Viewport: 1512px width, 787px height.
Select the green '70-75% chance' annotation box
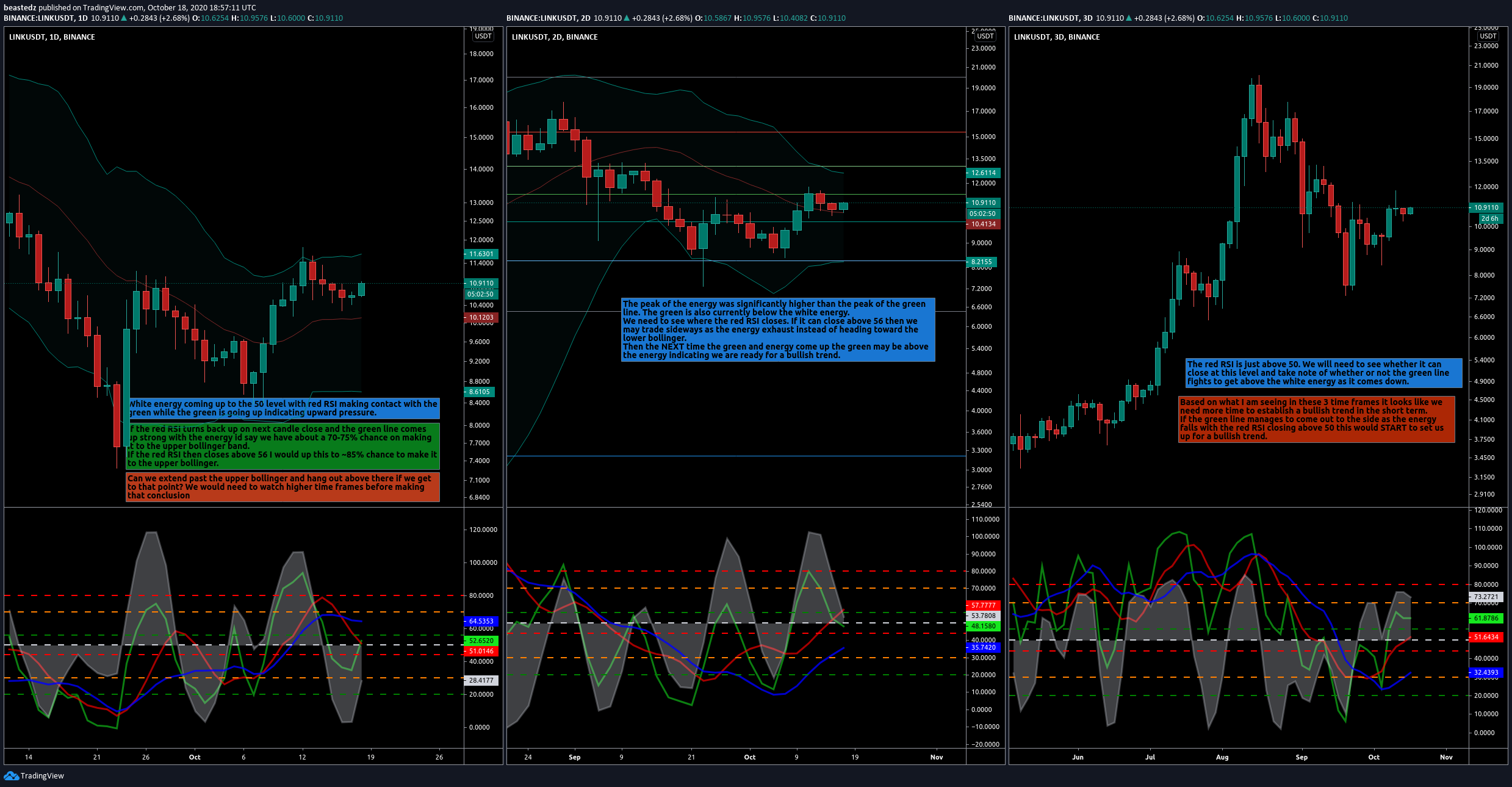(283, 446)
